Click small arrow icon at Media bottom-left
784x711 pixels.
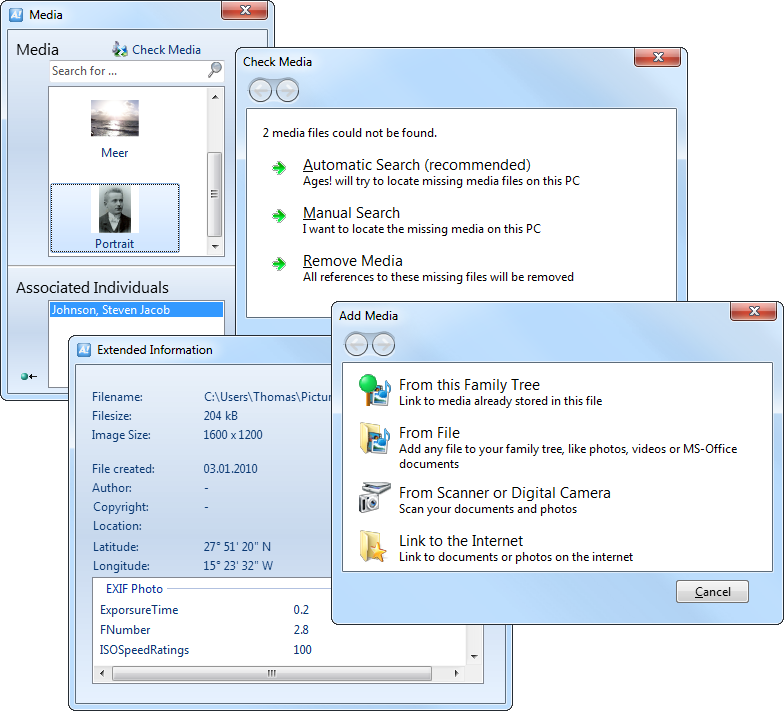[x=28, y=376]
